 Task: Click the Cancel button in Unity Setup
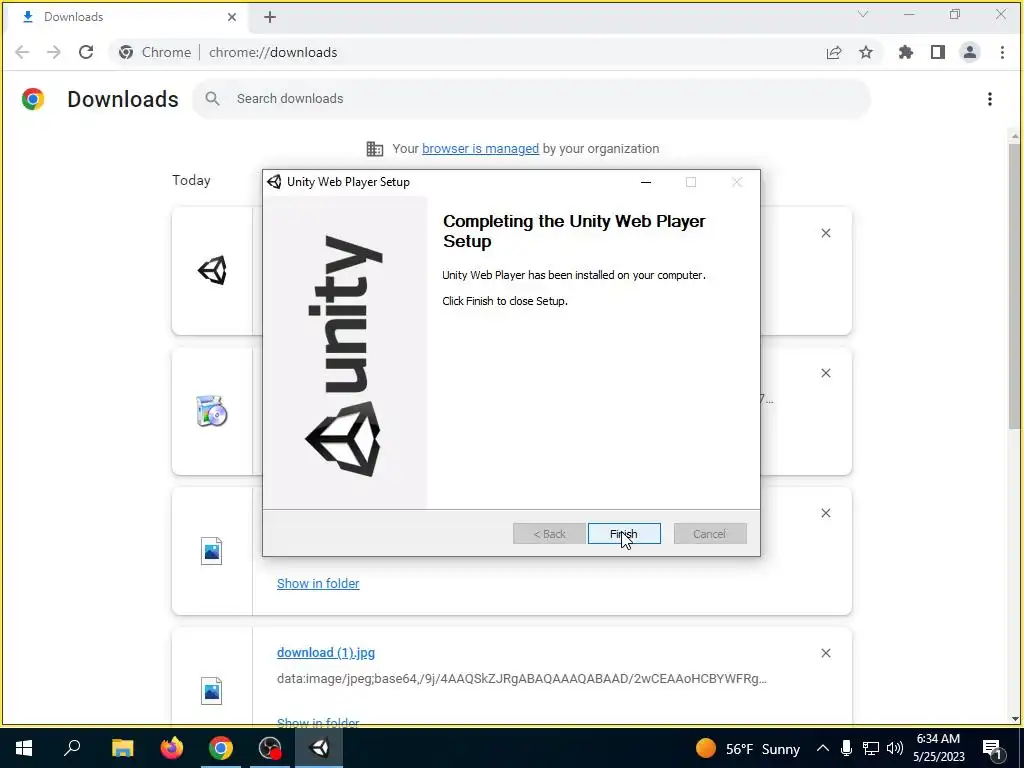click(x=710, y=534)
